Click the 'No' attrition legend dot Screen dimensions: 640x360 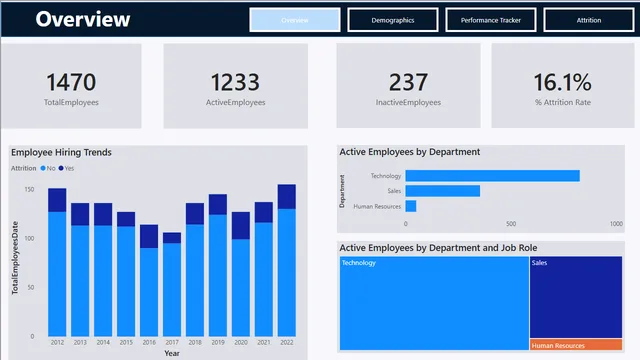(43, 168)
